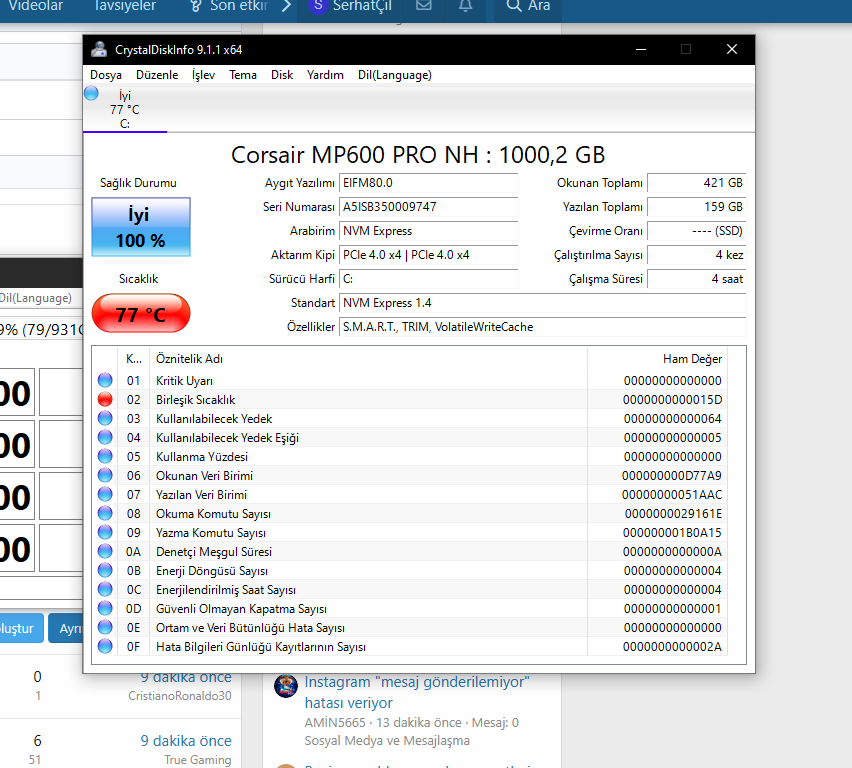Click raw value 000000000015D

click(672, 399)
